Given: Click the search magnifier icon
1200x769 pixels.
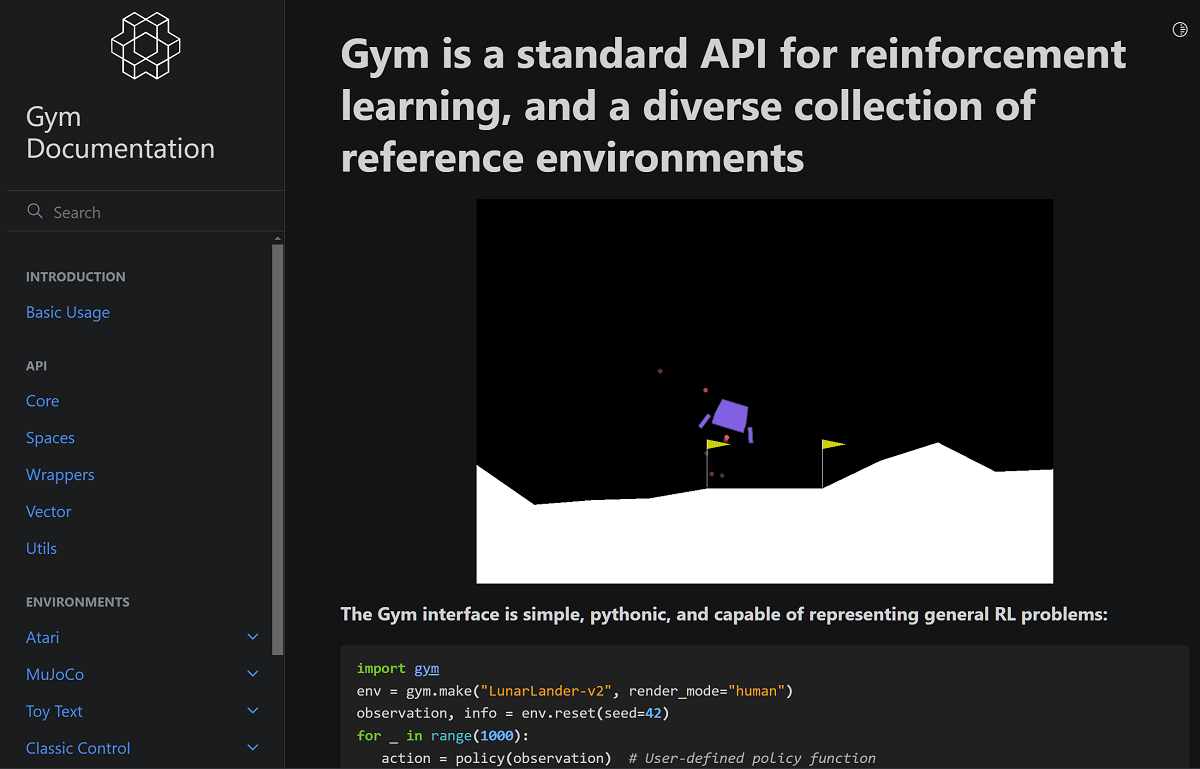Looking at the screenshot, I should point(35,211).
